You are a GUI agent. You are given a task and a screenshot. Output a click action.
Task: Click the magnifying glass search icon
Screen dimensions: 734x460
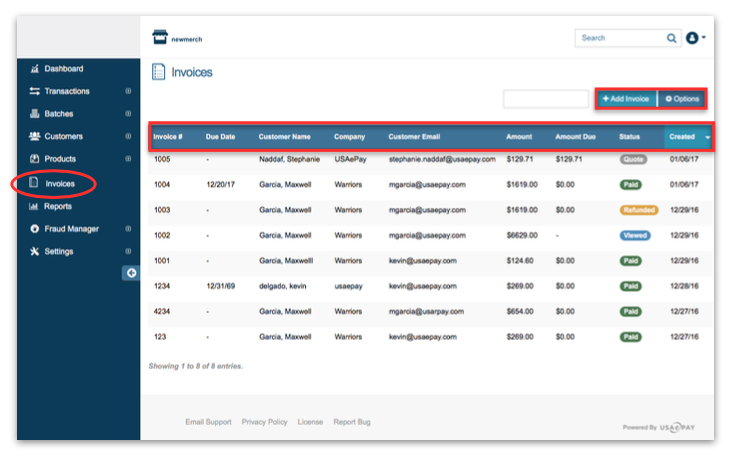pos(671,38)
